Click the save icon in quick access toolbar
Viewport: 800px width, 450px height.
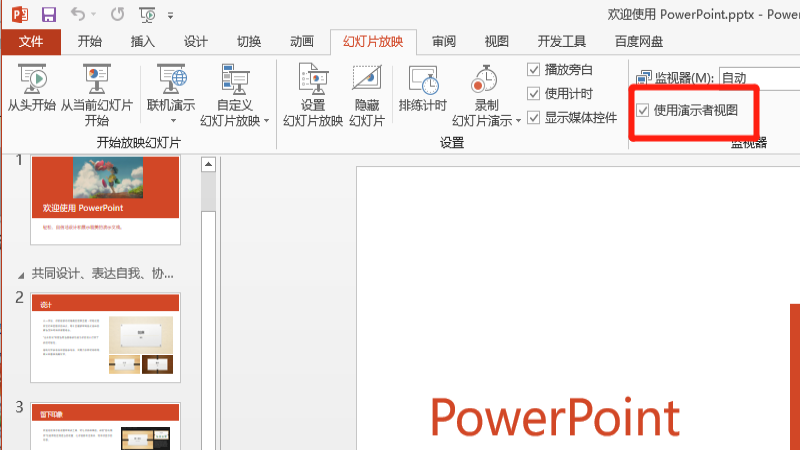point(49,15)
